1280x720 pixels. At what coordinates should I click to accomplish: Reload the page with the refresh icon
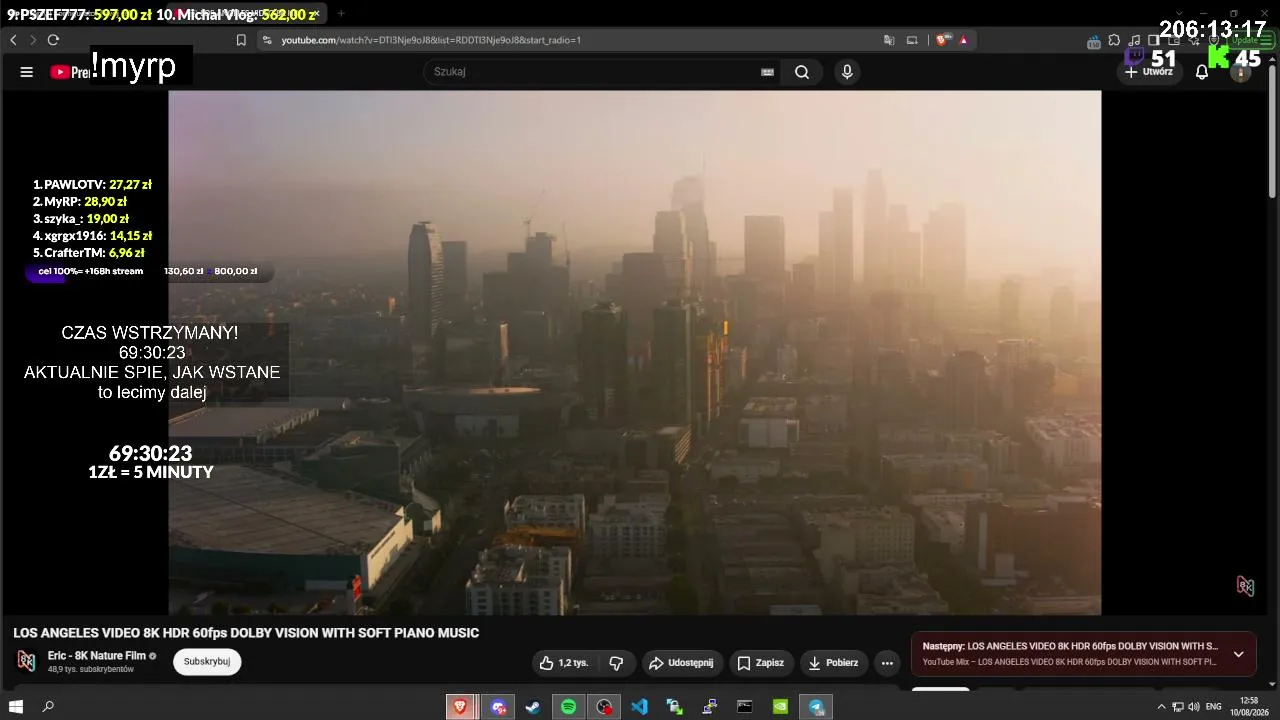(x=53, y=40)
